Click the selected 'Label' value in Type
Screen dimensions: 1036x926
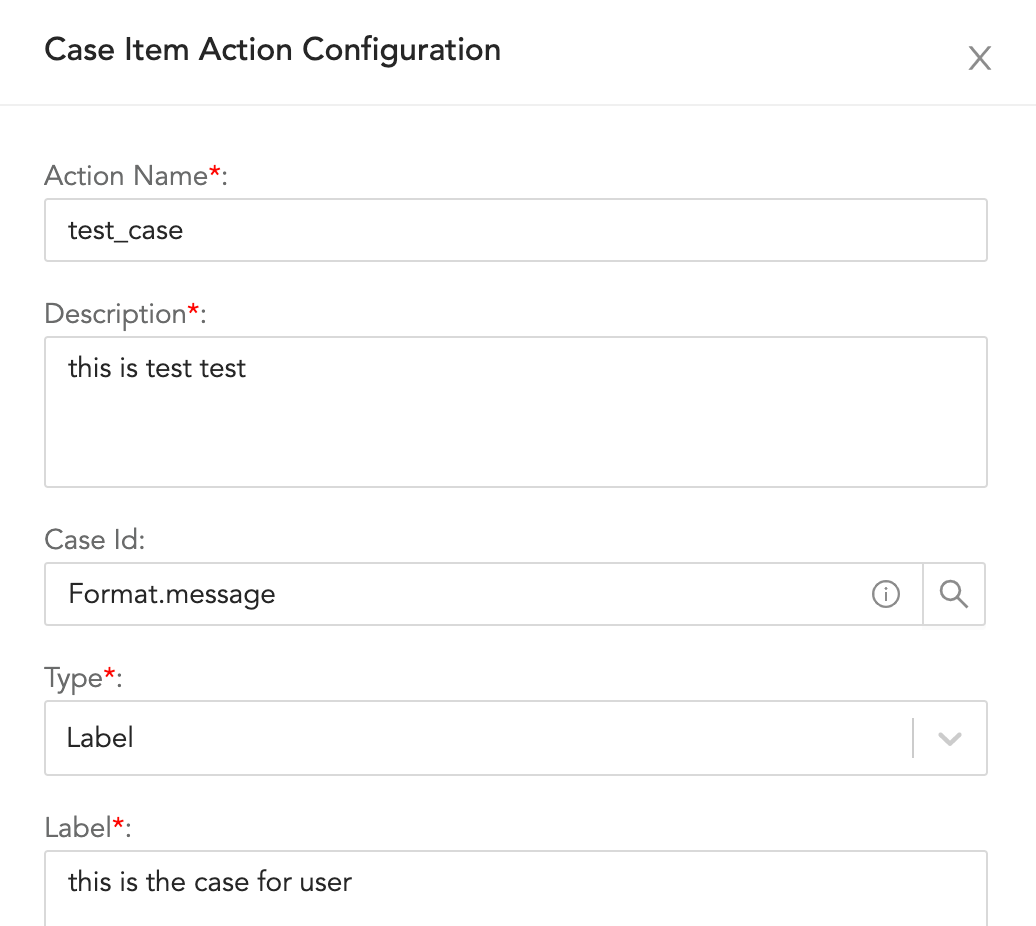pos(100,739)
